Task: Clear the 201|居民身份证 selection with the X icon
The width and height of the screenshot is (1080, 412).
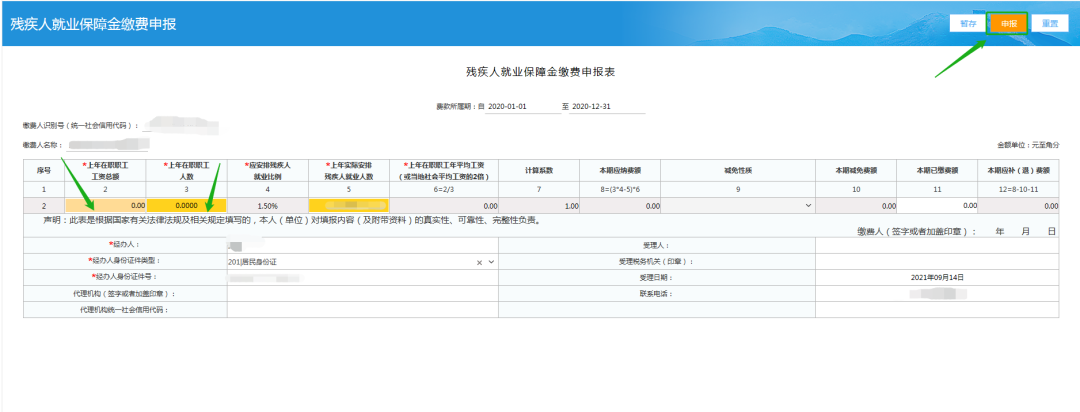Action: click(479, 262)
